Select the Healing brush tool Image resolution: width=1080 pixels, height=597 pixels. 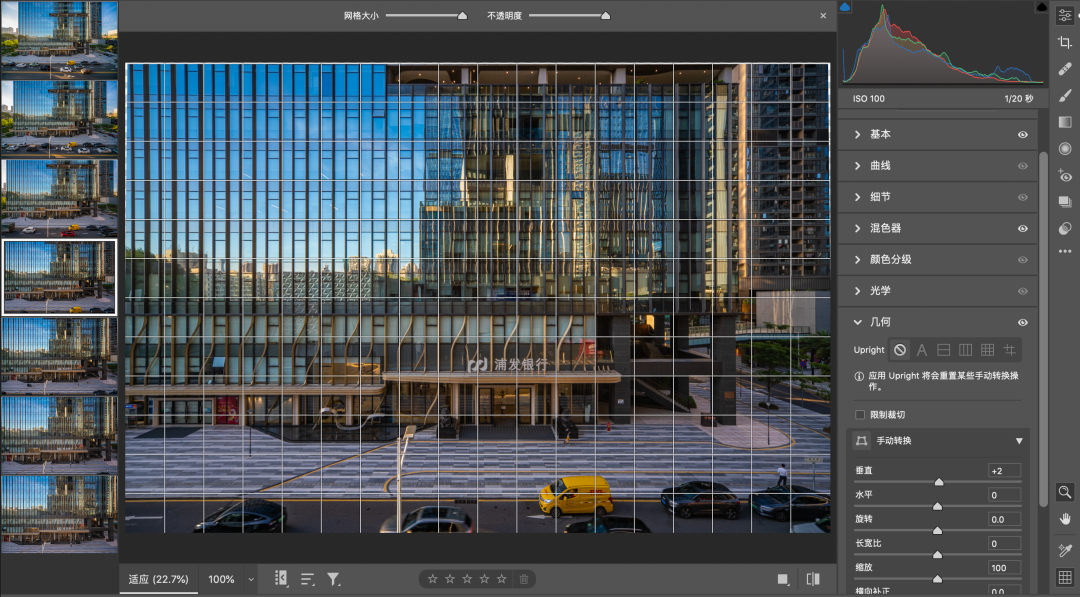pyautogui.click(x=1065, y=69)
